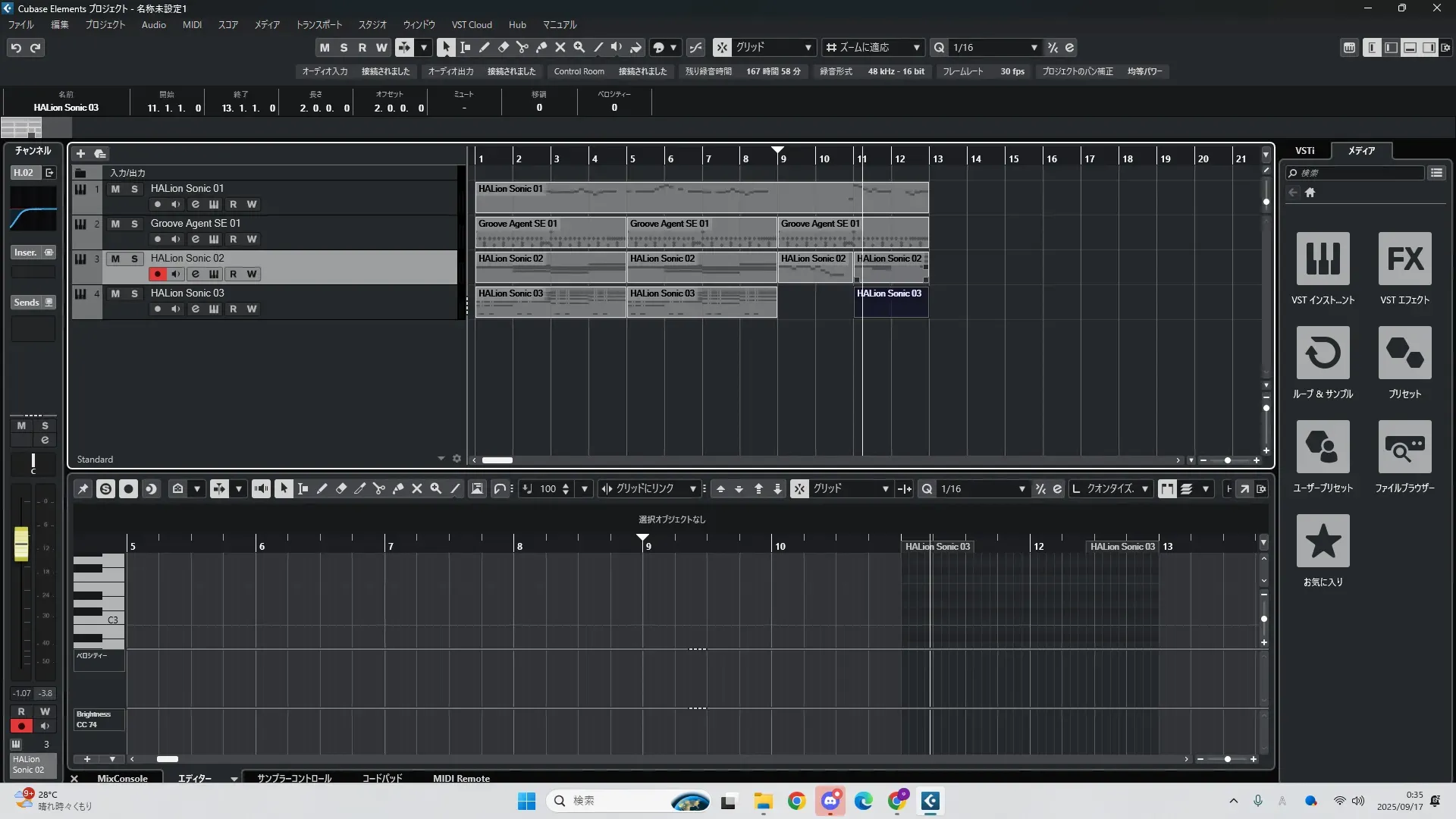Switch to the MixConsole tab
The width and height of the screenshot is (1456, 819).
[122, 778]
